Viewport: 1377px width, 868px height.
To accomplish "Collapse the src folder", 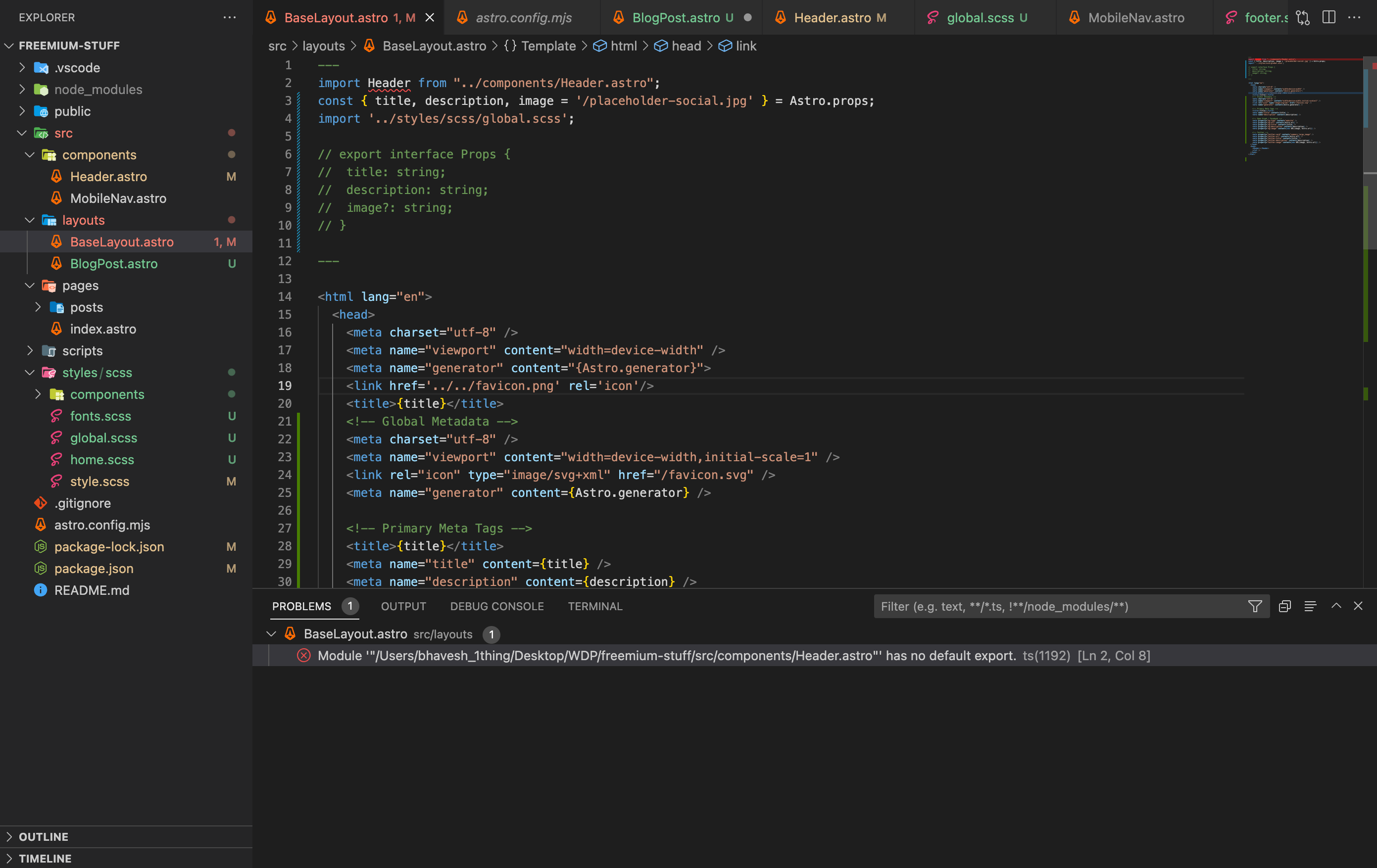I will tap(22, 133).
